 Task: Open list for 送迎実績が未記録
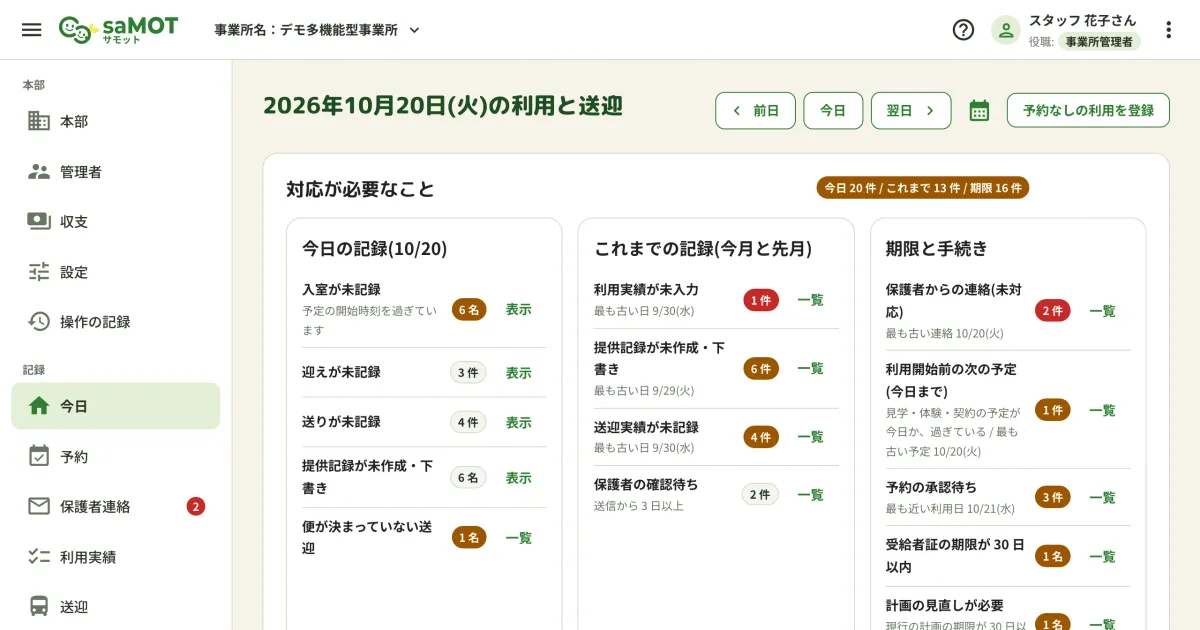click(x=810, y=436)
